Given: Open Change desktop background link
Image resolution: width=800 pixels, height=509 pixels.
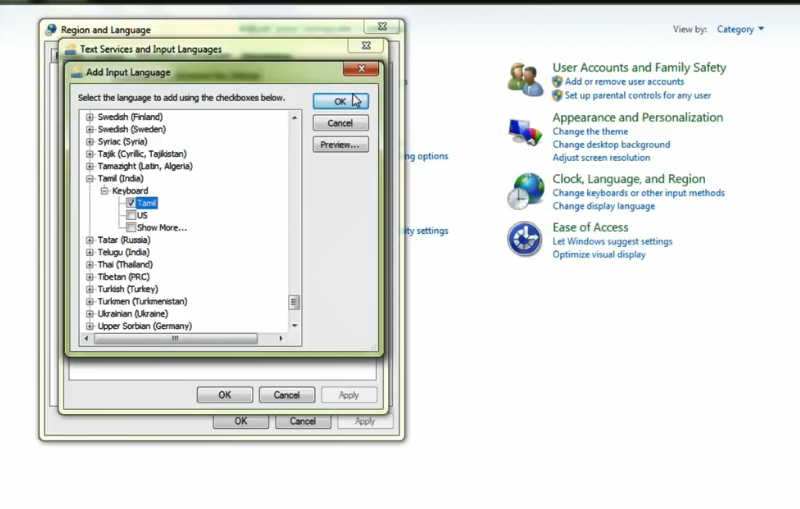Looking at the screenshot, I should coord(611,145).
